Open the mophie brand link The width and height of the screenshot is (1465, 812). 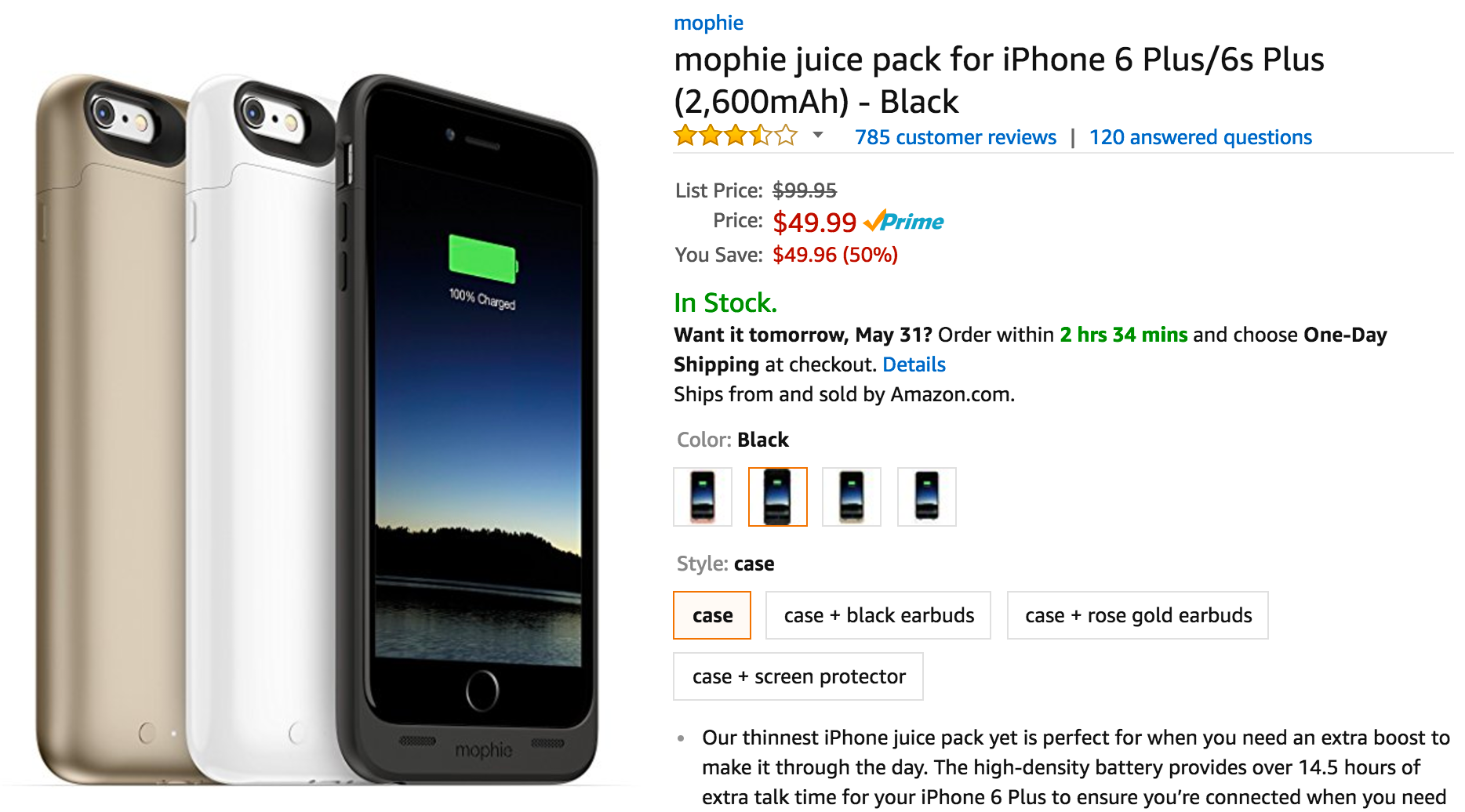coord(708,23)
